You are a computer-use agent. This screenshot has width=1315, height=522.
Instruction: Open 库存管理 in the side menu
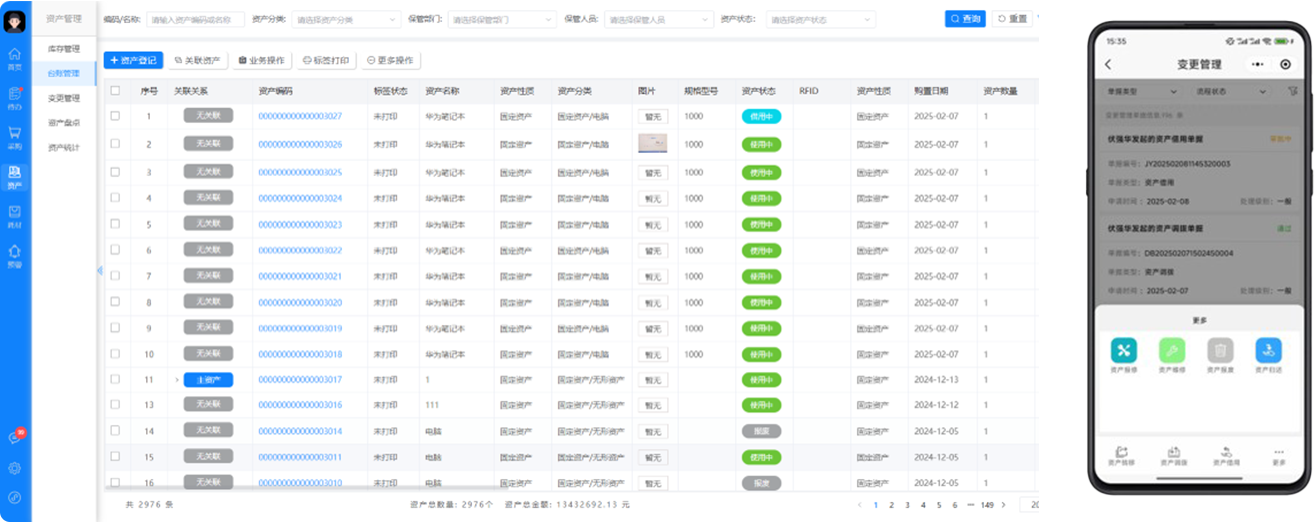(x=64, y=48)
